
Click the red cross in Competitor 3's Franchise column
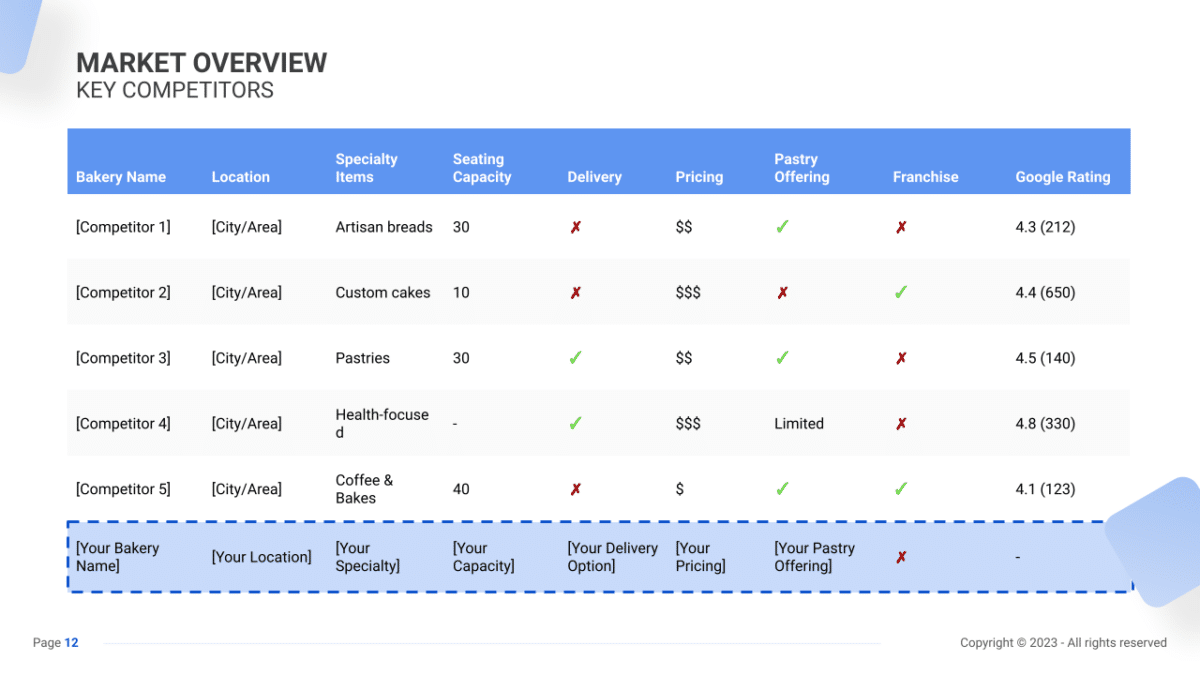pyautogui.click(x=900, y=357)
